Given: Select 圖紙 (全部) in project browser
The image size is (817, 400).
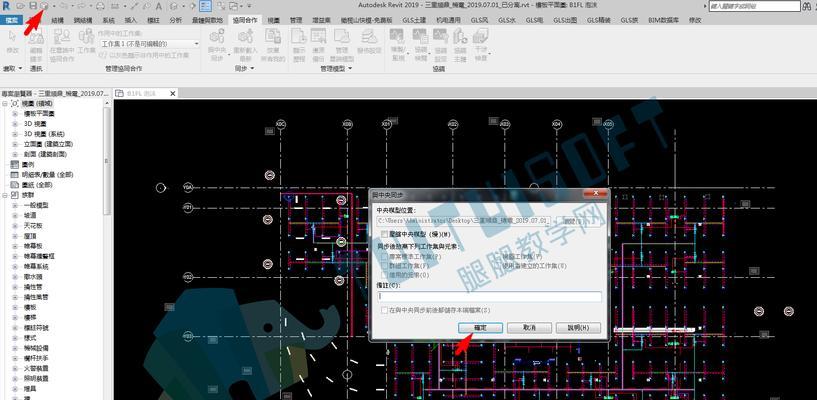Looking at the screenshot, I should 36,185.
